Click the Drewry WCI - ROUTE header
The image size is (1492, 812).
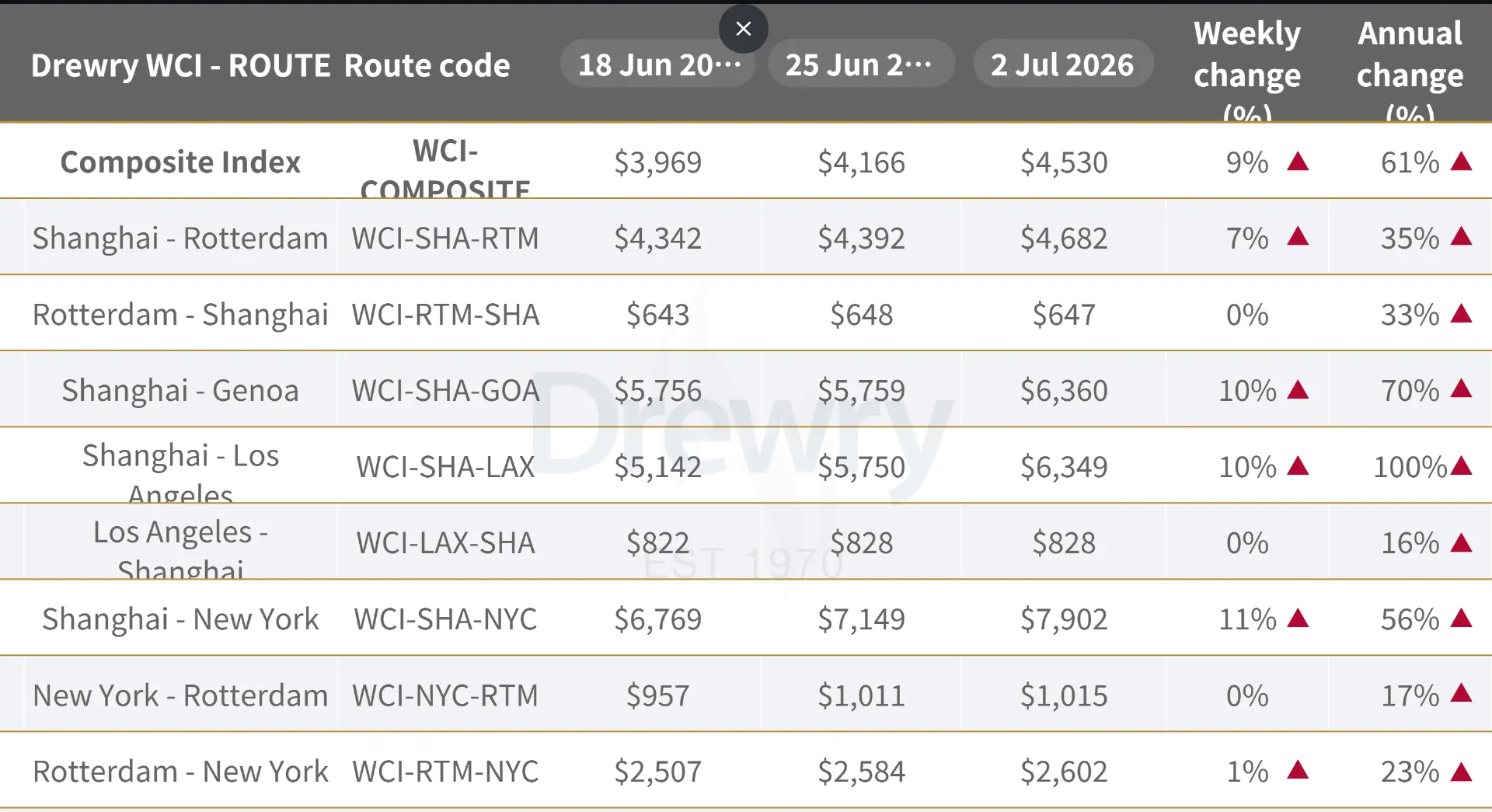pos(180,65)
